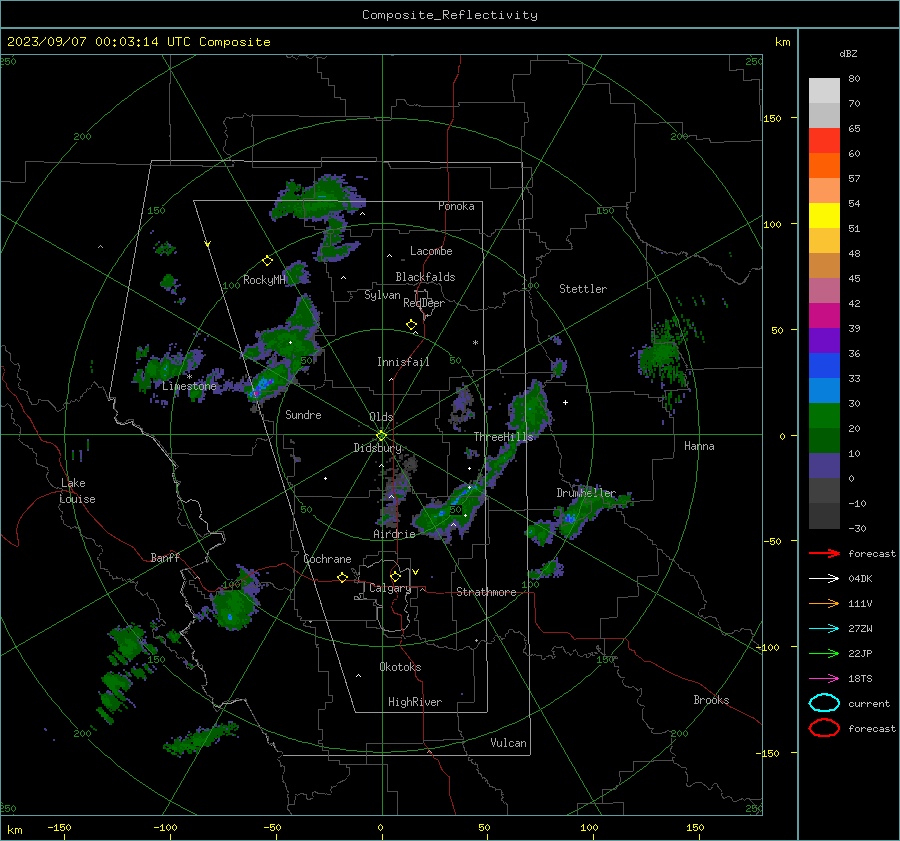Pick the purple swatch between 39 and 36 dBZ
This screenshot has width=900, height=841.
coord(824,340)
